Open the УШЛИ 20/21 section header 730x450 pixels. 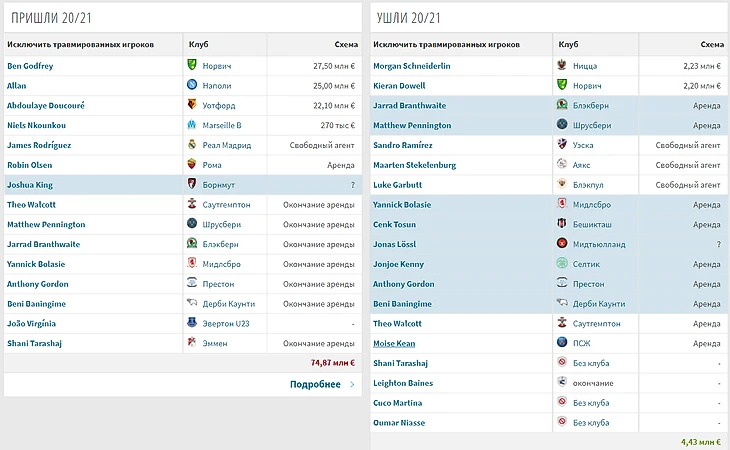[x=406, y=19]
